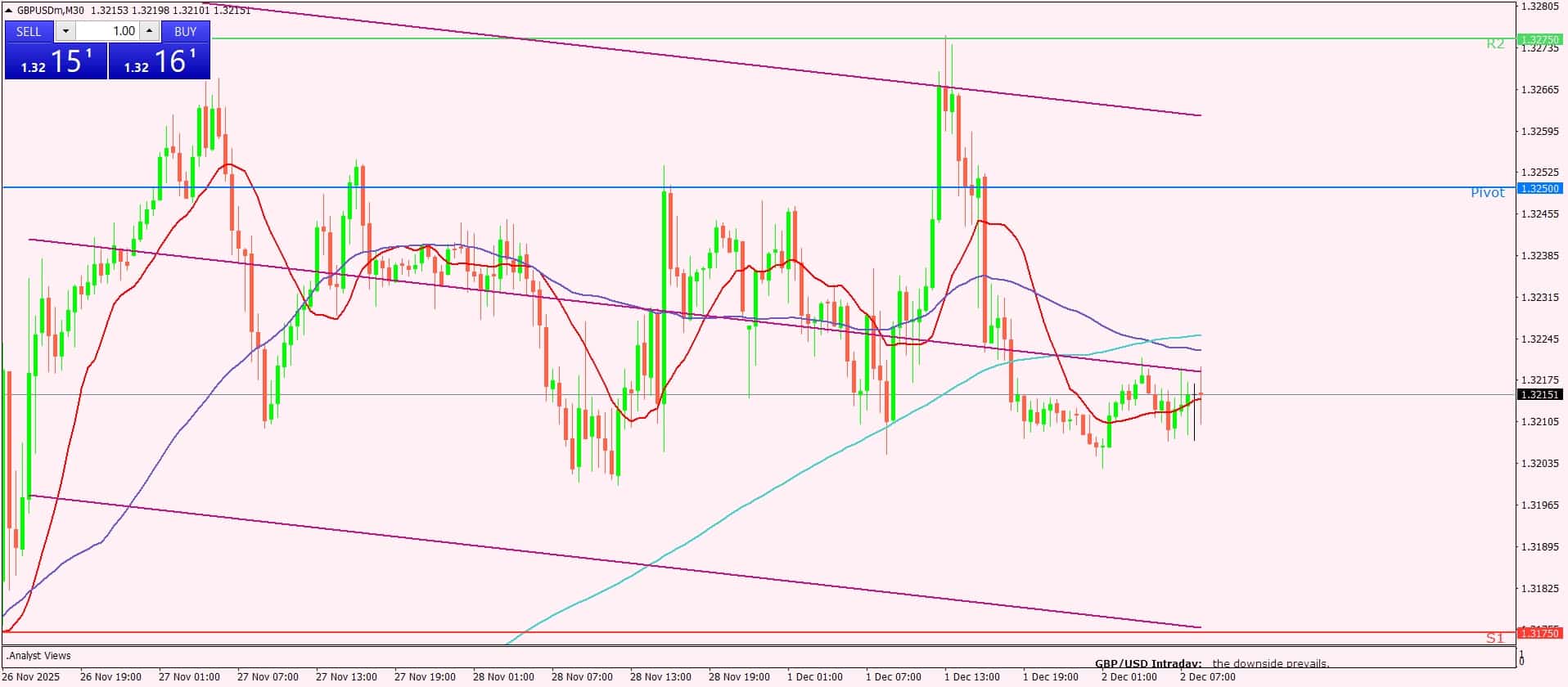This screenshot has height=687, width=1568.
Task: Decrease lot volume with down arrow
Action: [x=65, y=31]
